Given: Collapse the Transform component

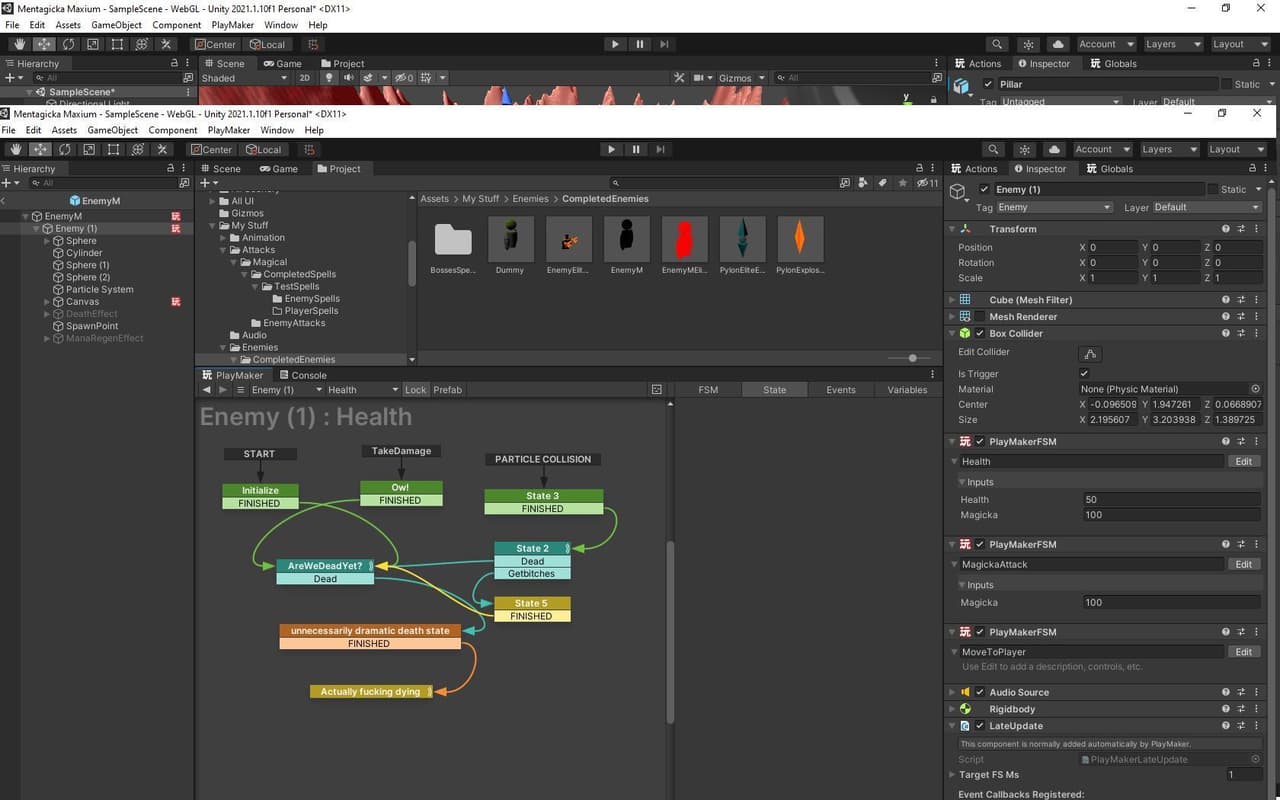Looking at the screenshot, I should [951, 229].
